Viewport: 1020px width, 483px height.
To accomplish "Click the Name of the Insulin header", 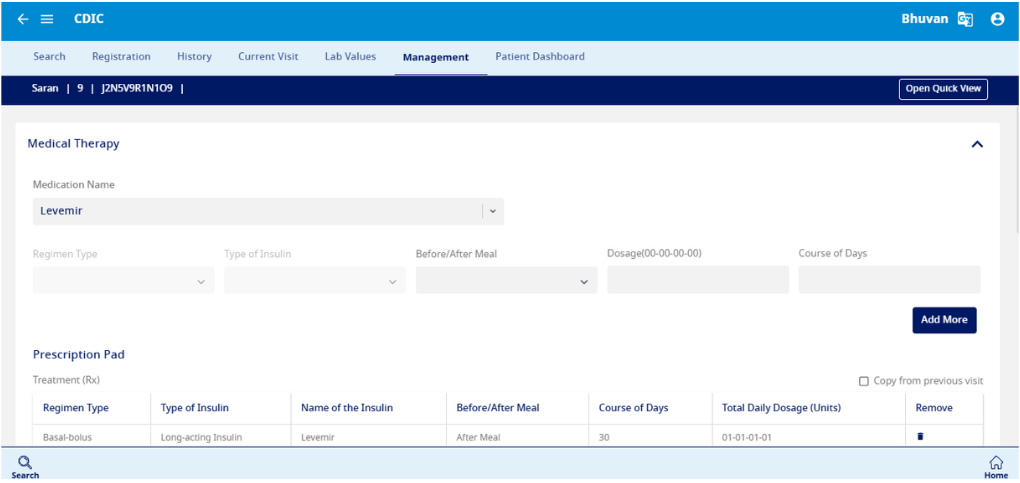I will coord(347,408).
